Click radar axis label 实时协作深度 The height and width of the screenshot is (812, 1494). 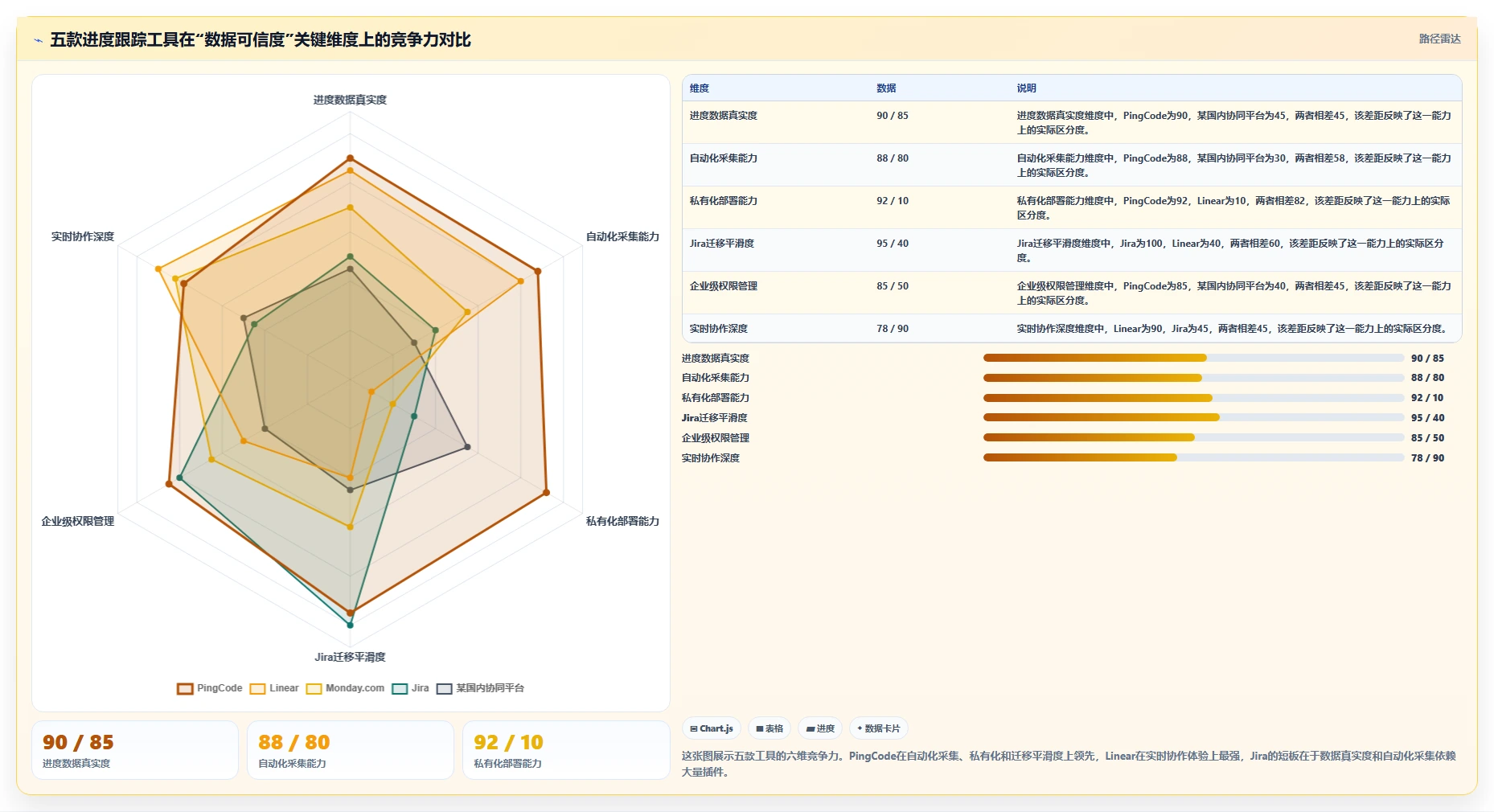[83, 236]
